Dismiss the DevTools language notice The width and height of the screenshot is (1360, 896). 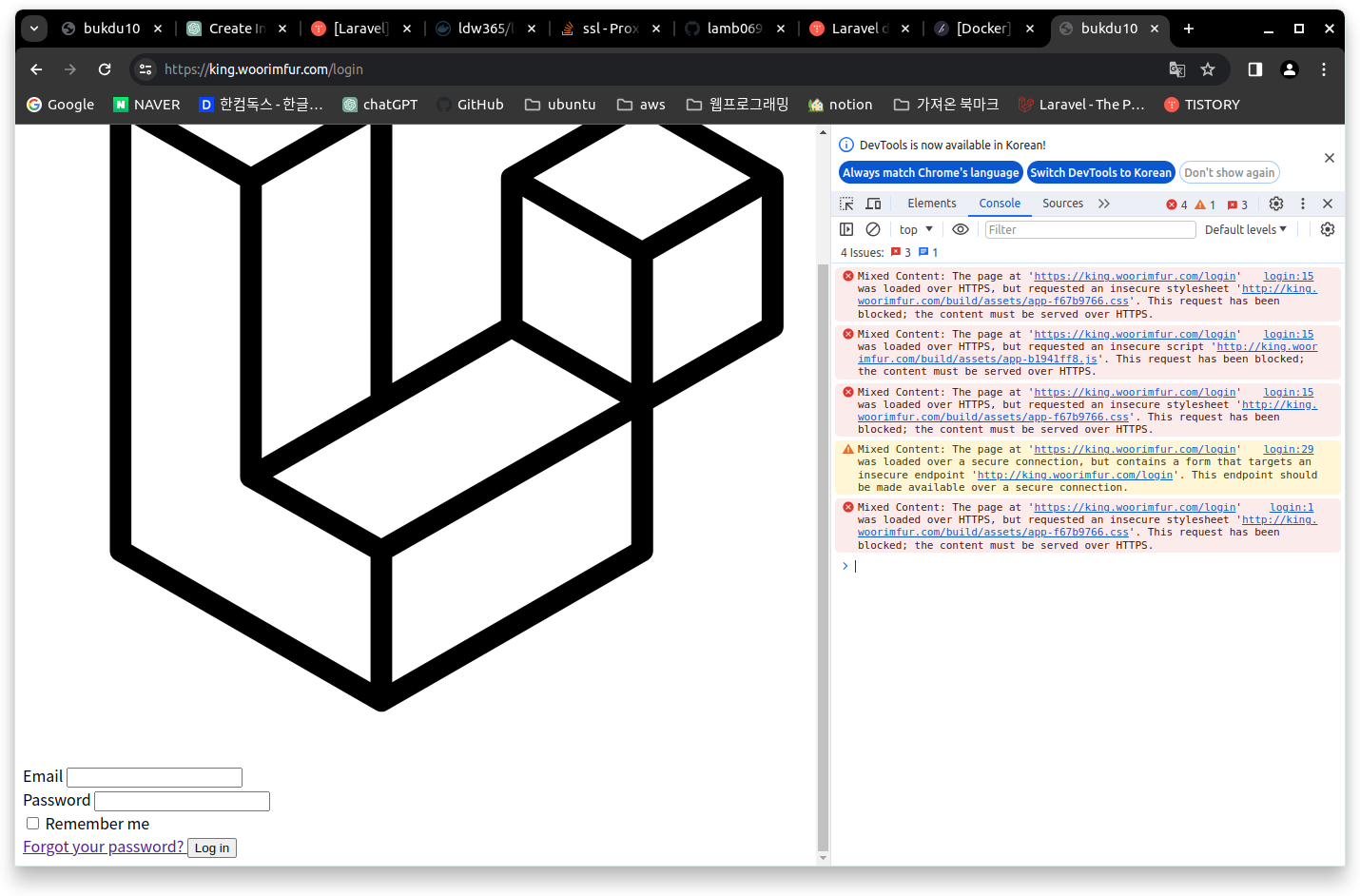coord(1330,158)
